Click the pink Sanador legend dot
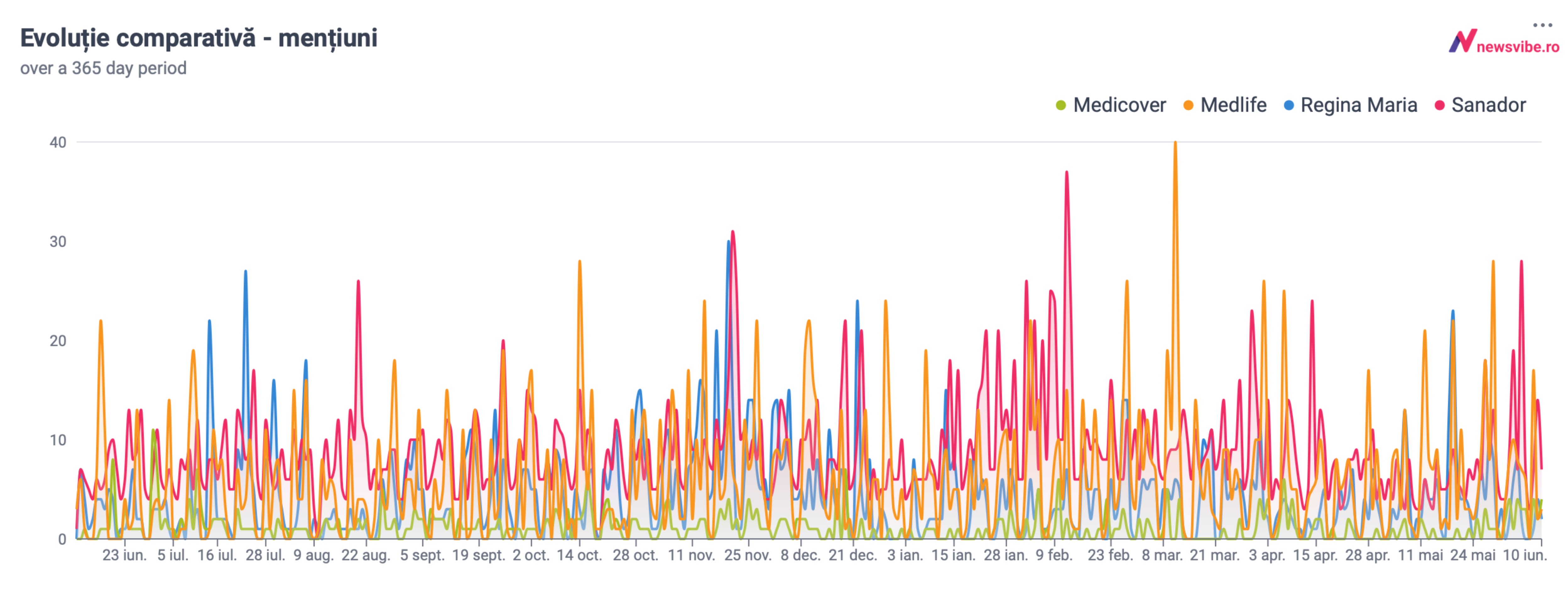This screenshot has height=603, width=1568. (x=1440, y=106)
